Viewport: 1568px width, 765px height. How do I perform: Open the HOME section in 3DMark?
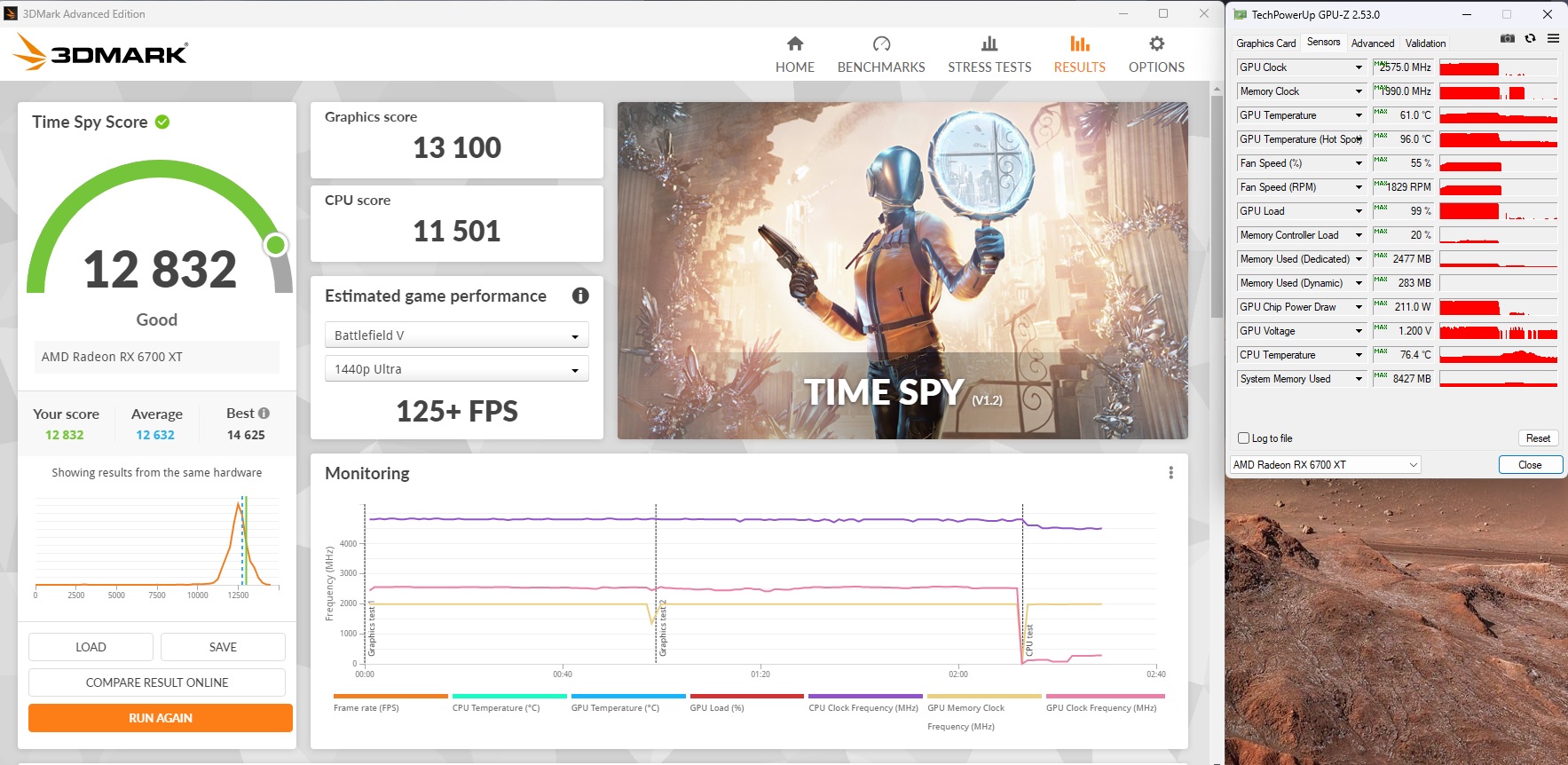pos(794,55)
